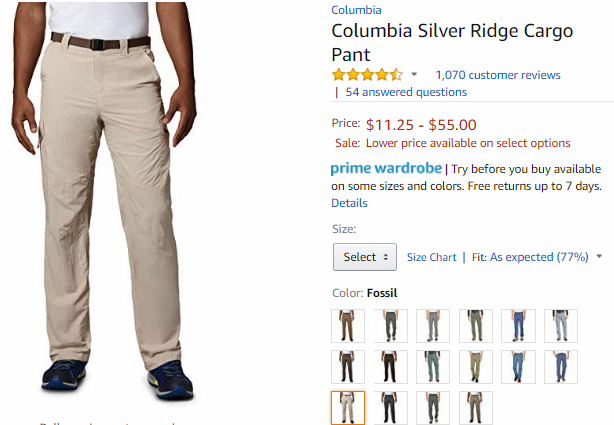Viewport: 614px width, 425px height.
Task: Open the Columbia brand link
Action: tap(356, 10)
